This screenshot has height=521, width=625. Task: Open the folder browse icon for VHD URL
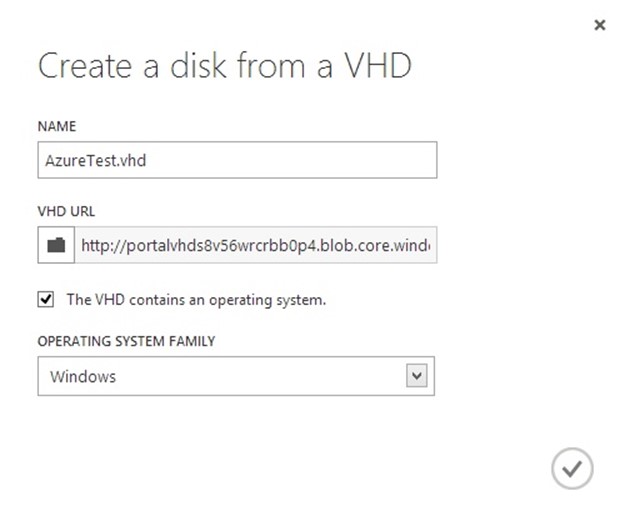[x=56, y=245]
